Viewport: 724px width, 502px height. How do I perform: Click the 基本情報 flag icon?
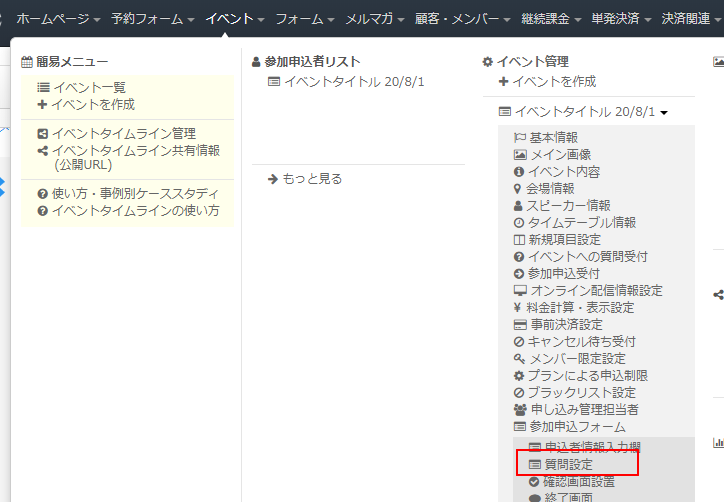519,138
